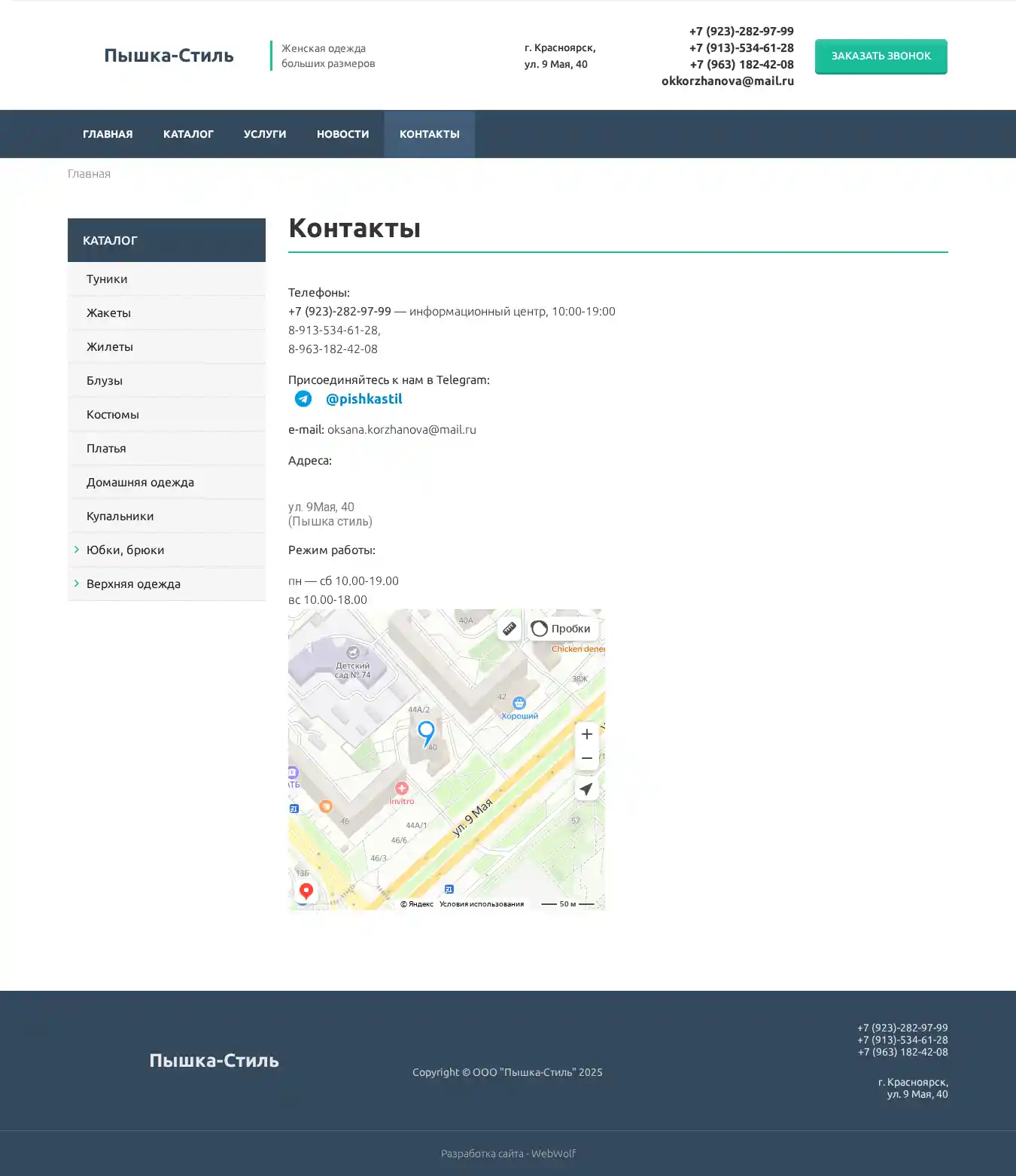This screenshot has width=1016, height=1176.
Task: Click the Invitro clinic map marker
Action: click(402, 788)
